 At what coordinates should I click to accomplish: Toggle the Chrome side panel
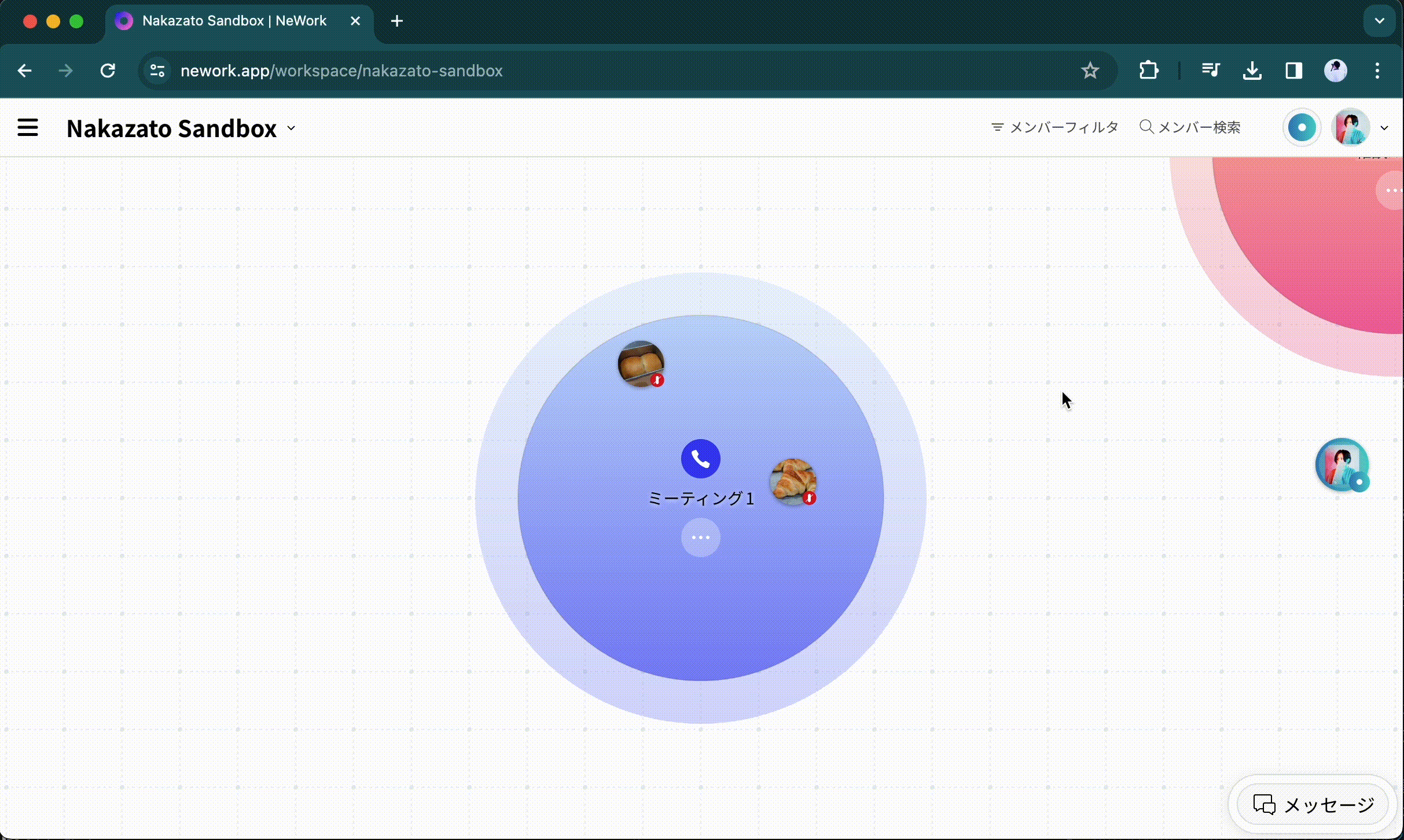pyautogui.click(x=1293, y=71)
